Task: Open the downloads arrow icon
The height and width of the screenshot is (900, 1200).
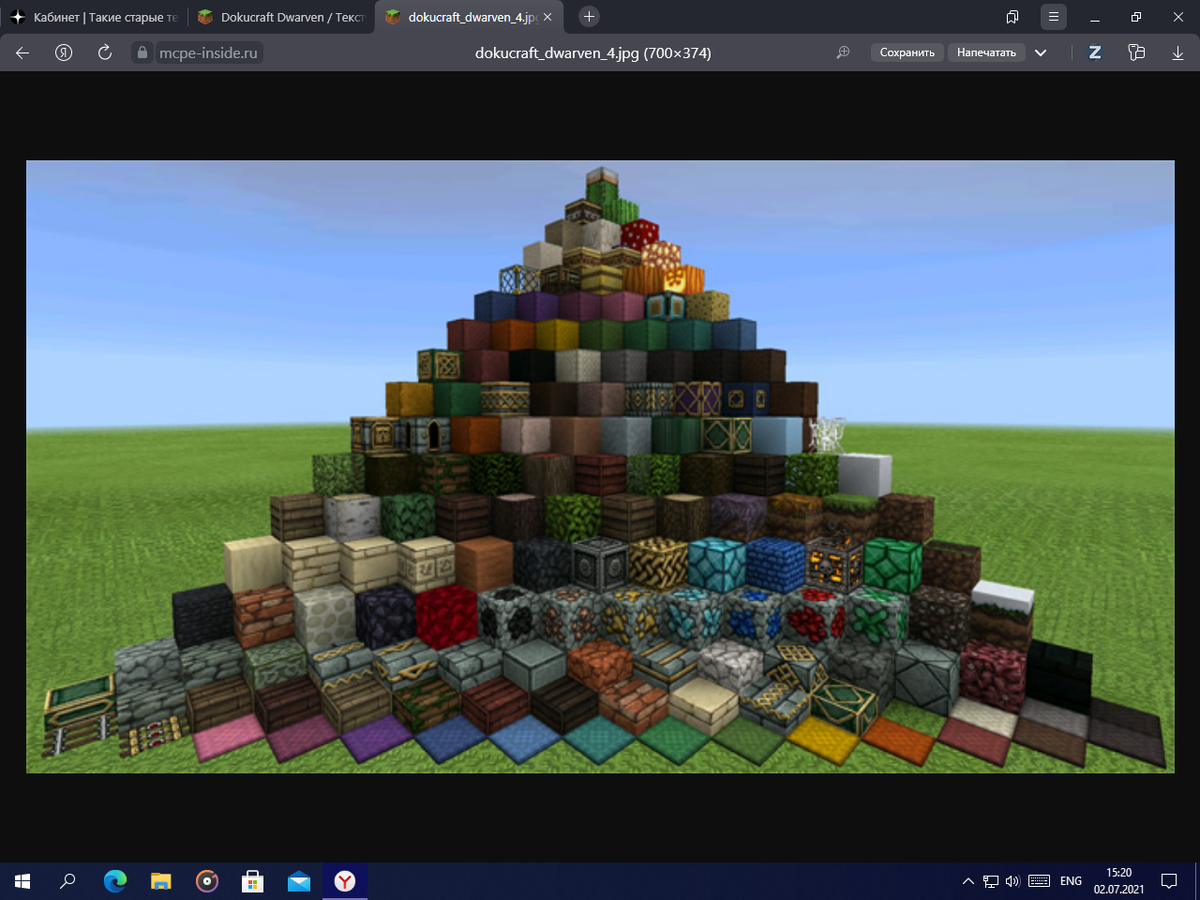Action: 1177,53
